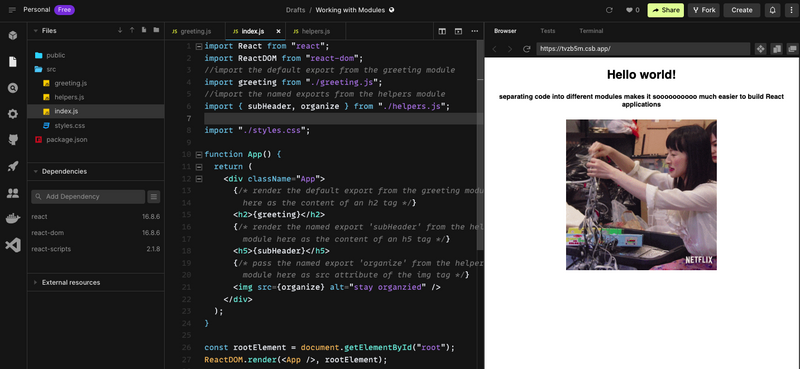Open the top-right vertical dots menu
800x369 pixels.
[x=790, y=10]
